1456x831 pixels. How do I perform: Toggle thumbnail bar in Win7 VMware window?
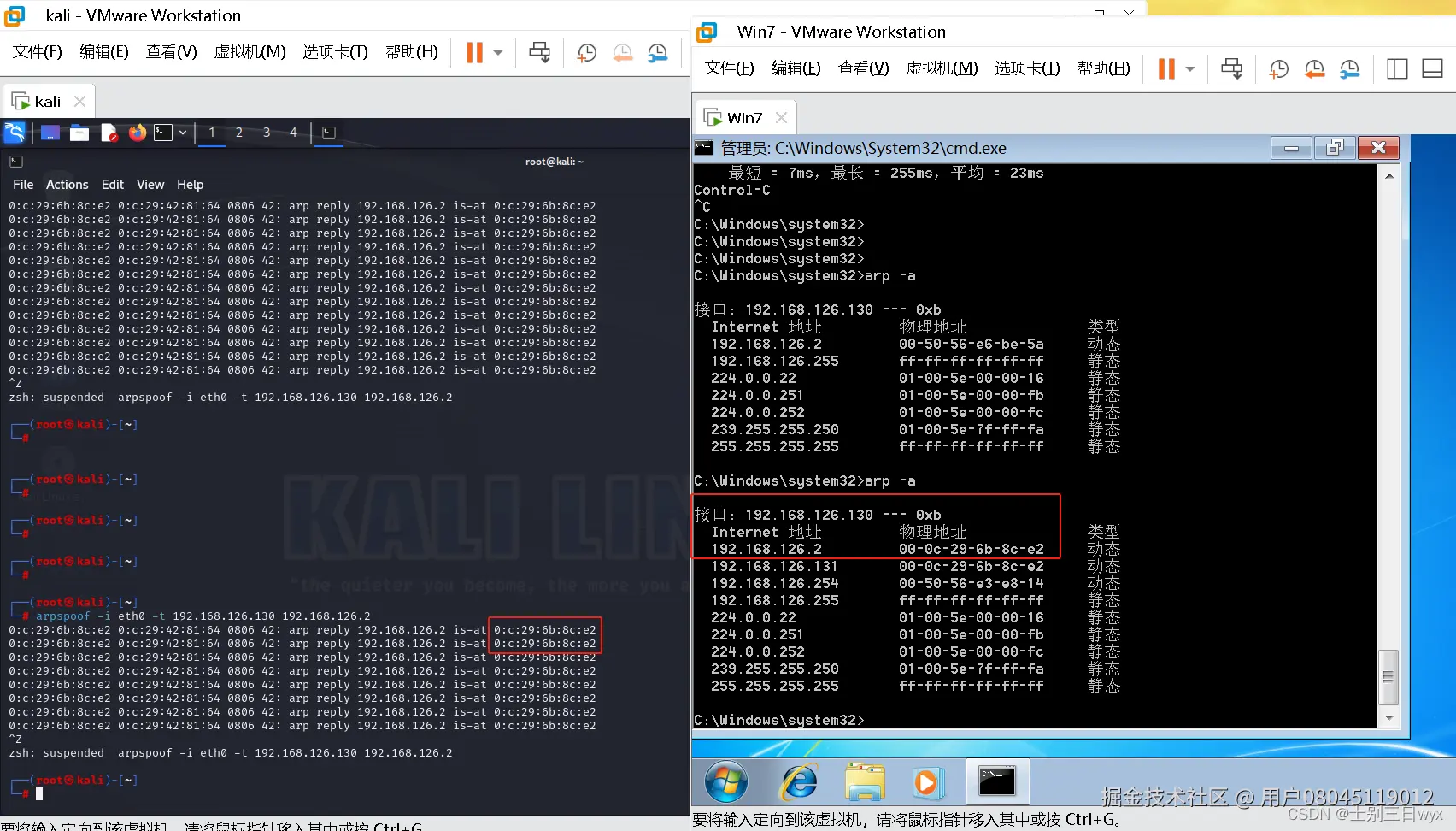[1432, 68]
